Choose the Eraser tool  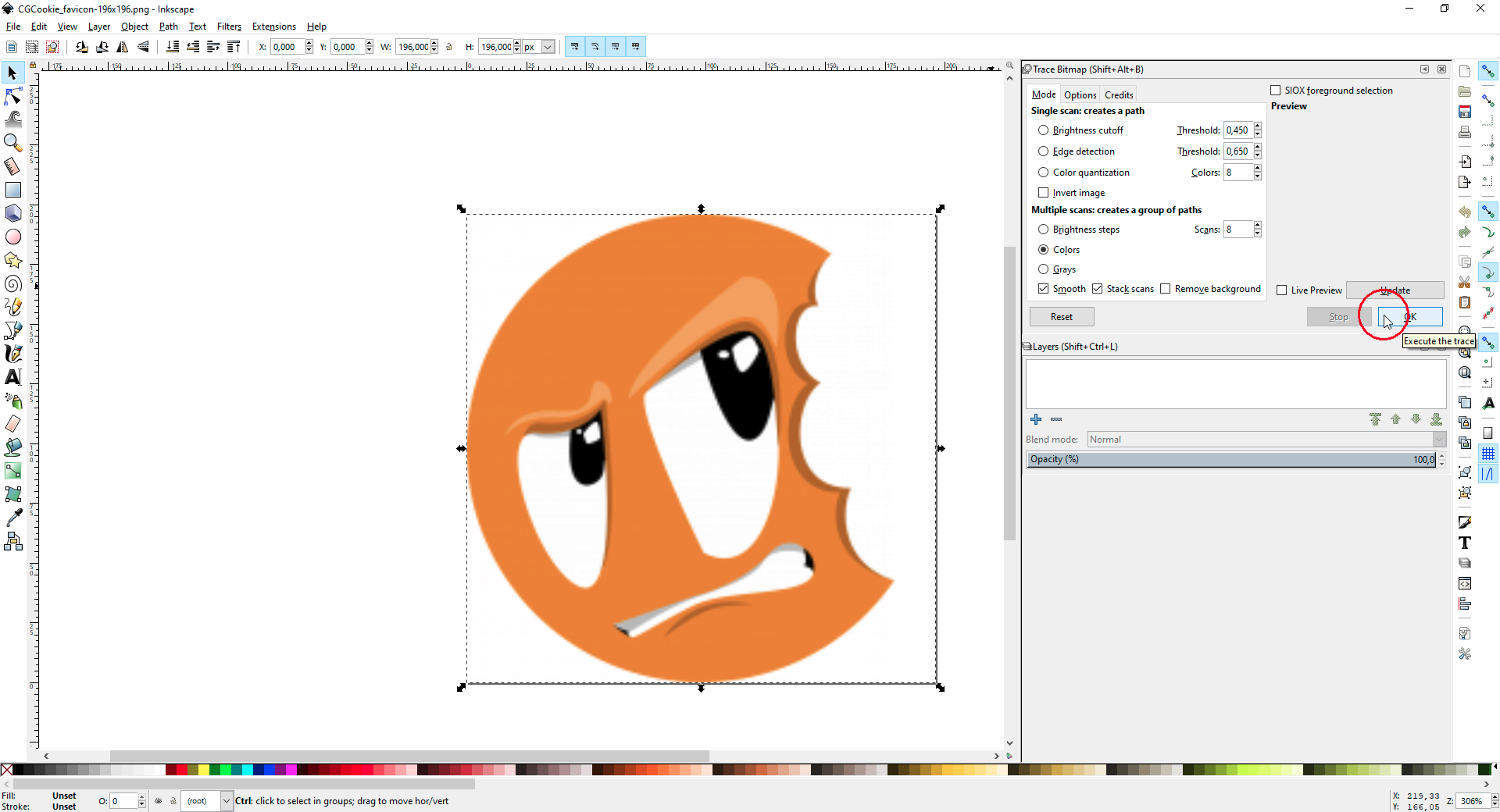tap(12, 424)
